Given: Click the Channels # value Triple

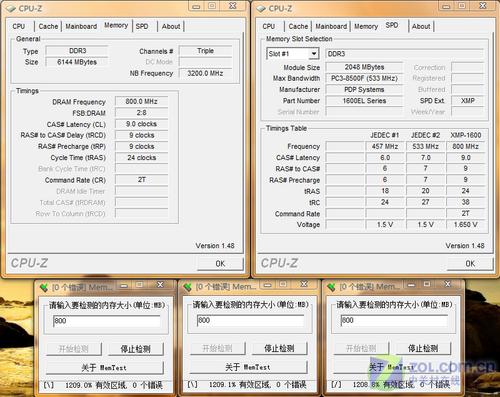Looking at the screenshot, I should tap(205, 51).
